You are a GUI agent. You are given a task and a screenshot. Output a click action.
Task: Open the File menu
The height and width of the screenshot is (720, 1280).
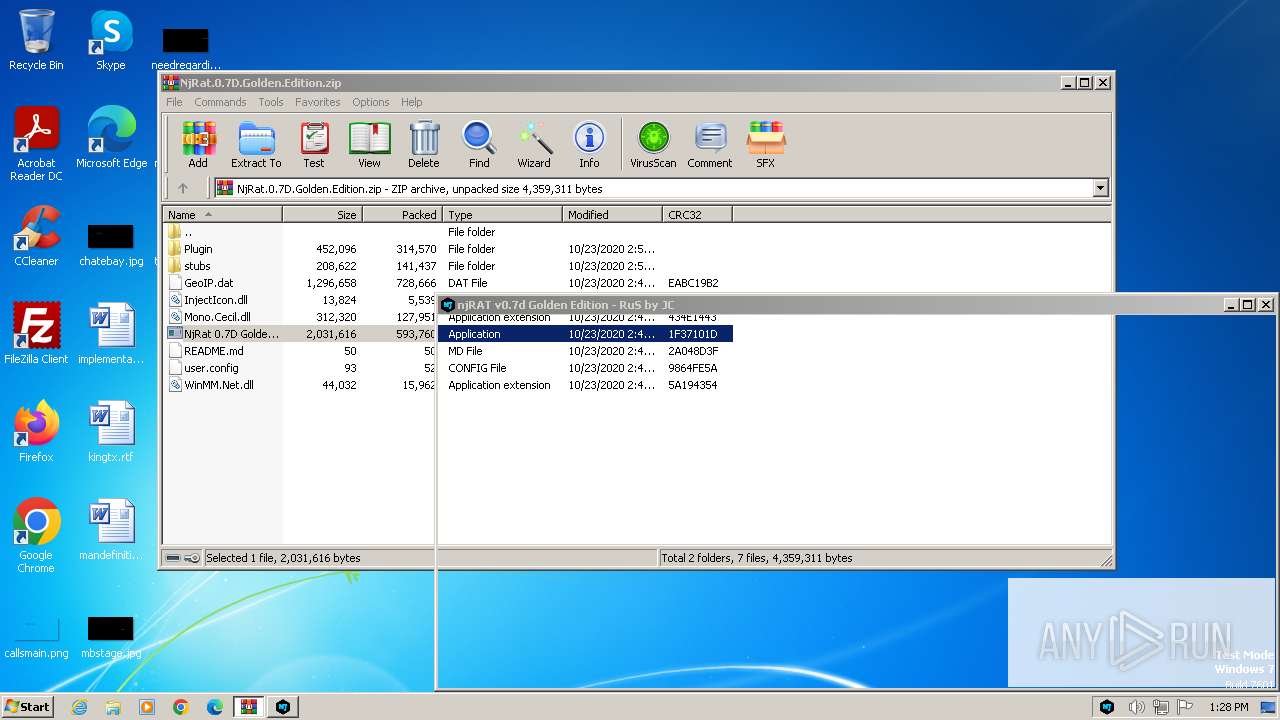(x=174, y=102)
